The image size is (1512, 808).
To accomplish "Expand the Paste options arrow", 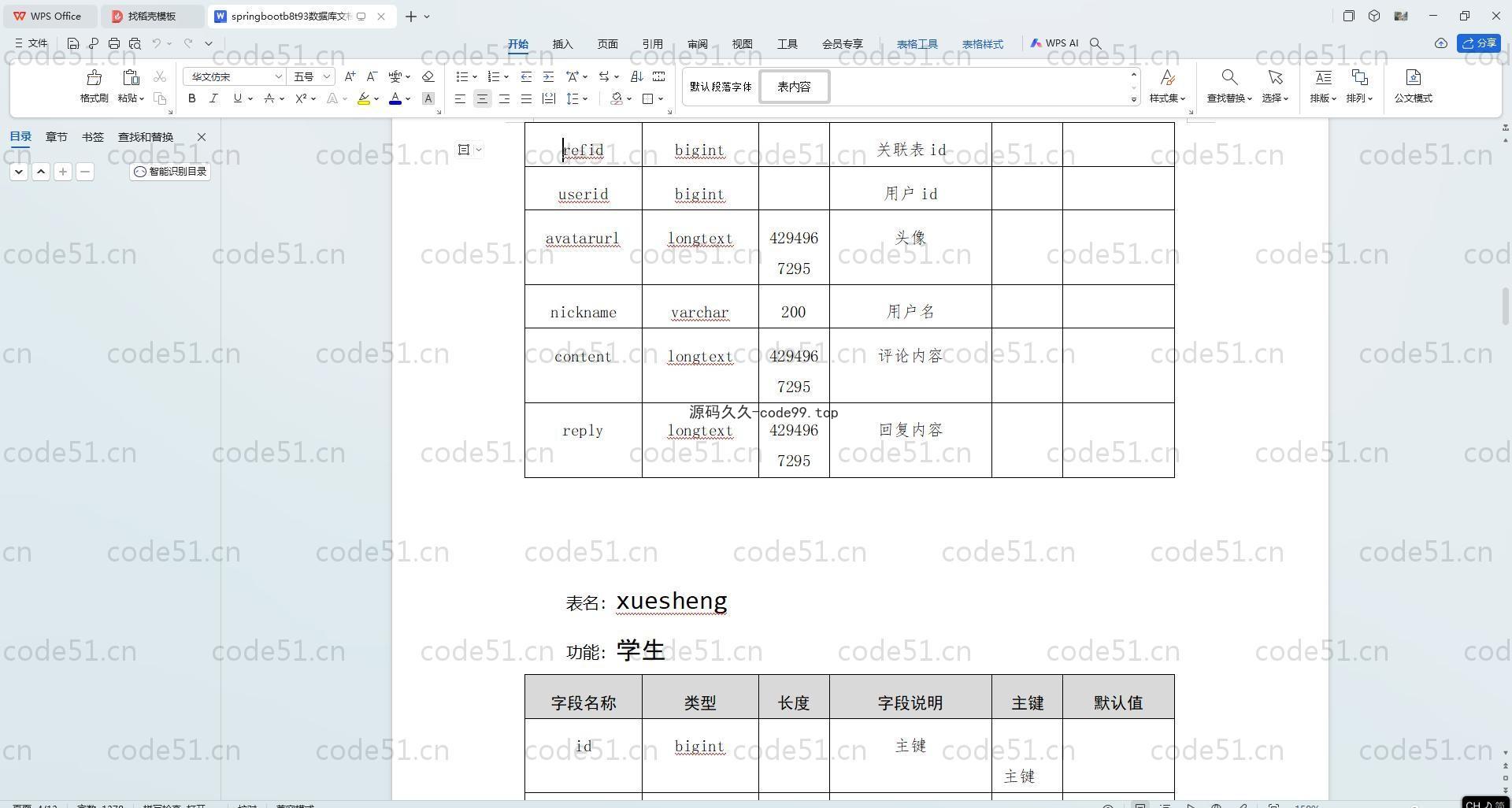I will (x=142, y=98).
